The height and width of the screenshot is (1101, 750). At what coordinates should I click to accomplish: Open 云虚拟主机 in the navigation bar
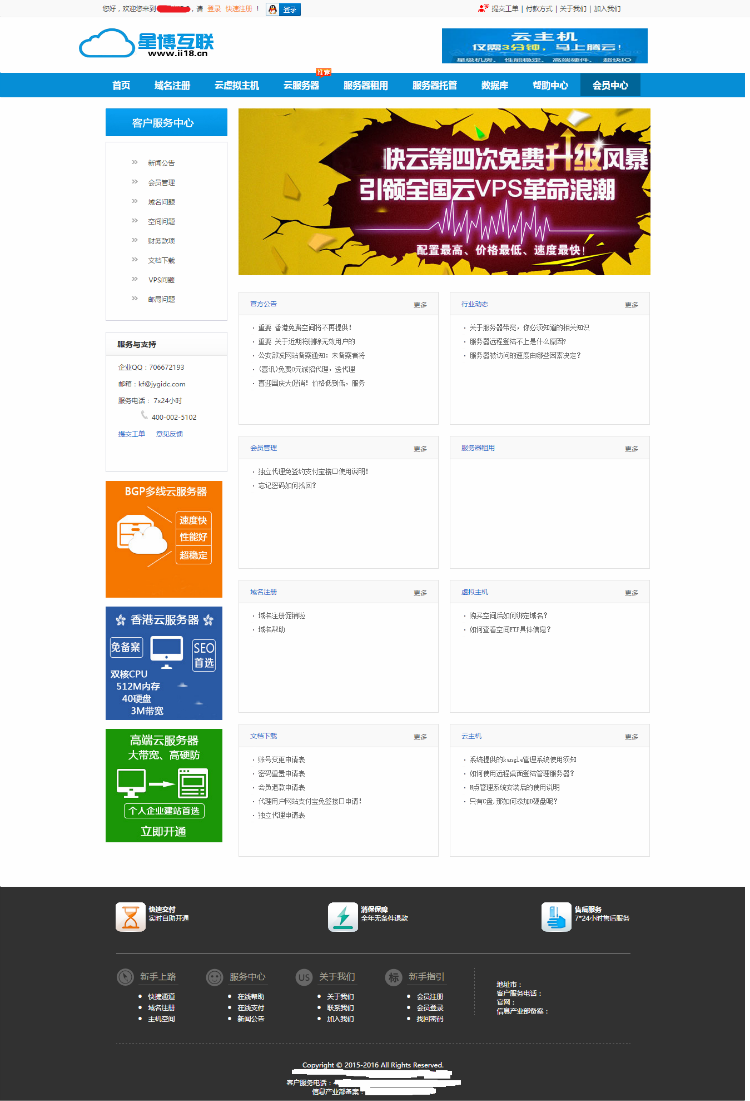coord(237,85)
